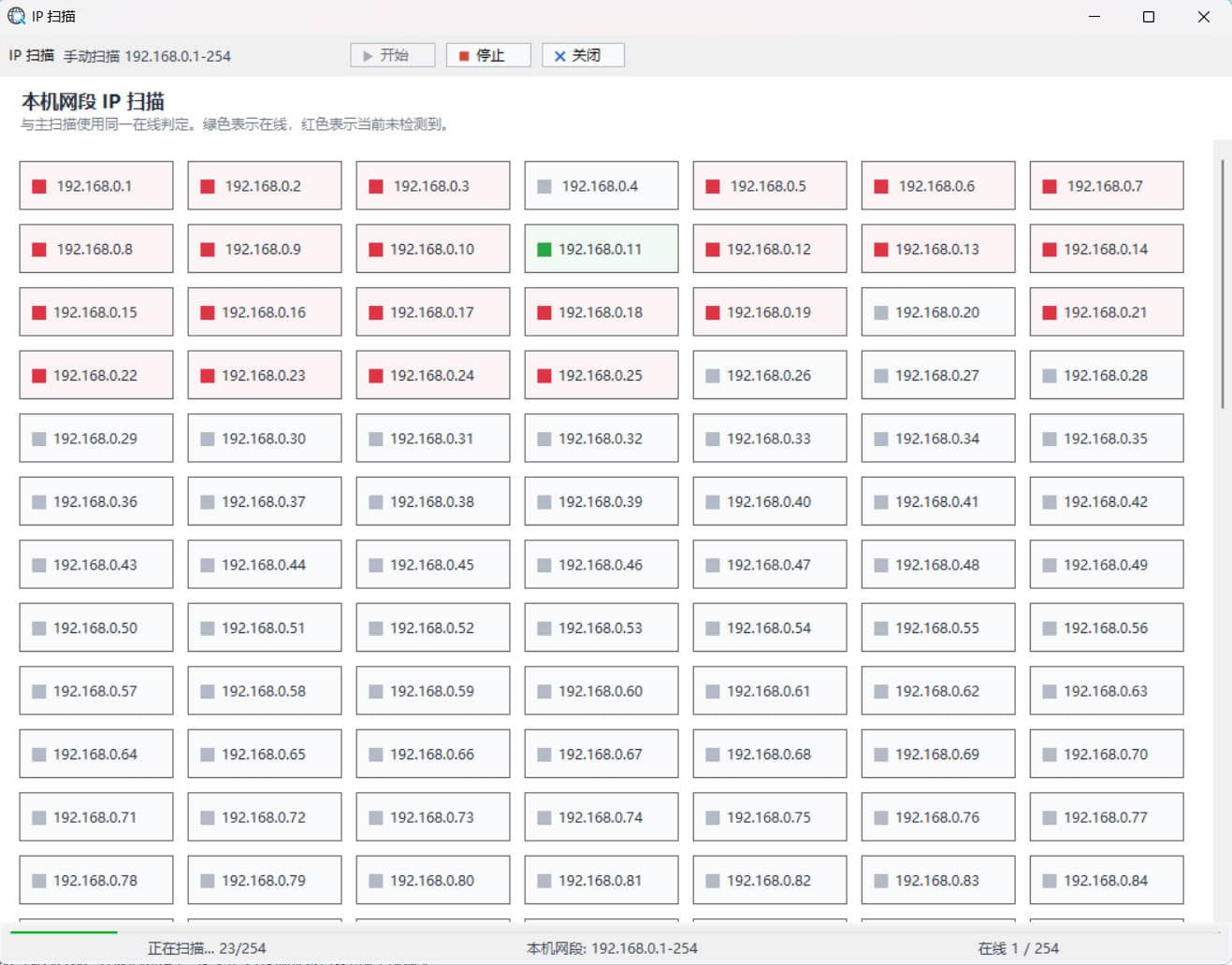
Task: Click the 192.168.0.33 address text
Action: pos(769,439)
